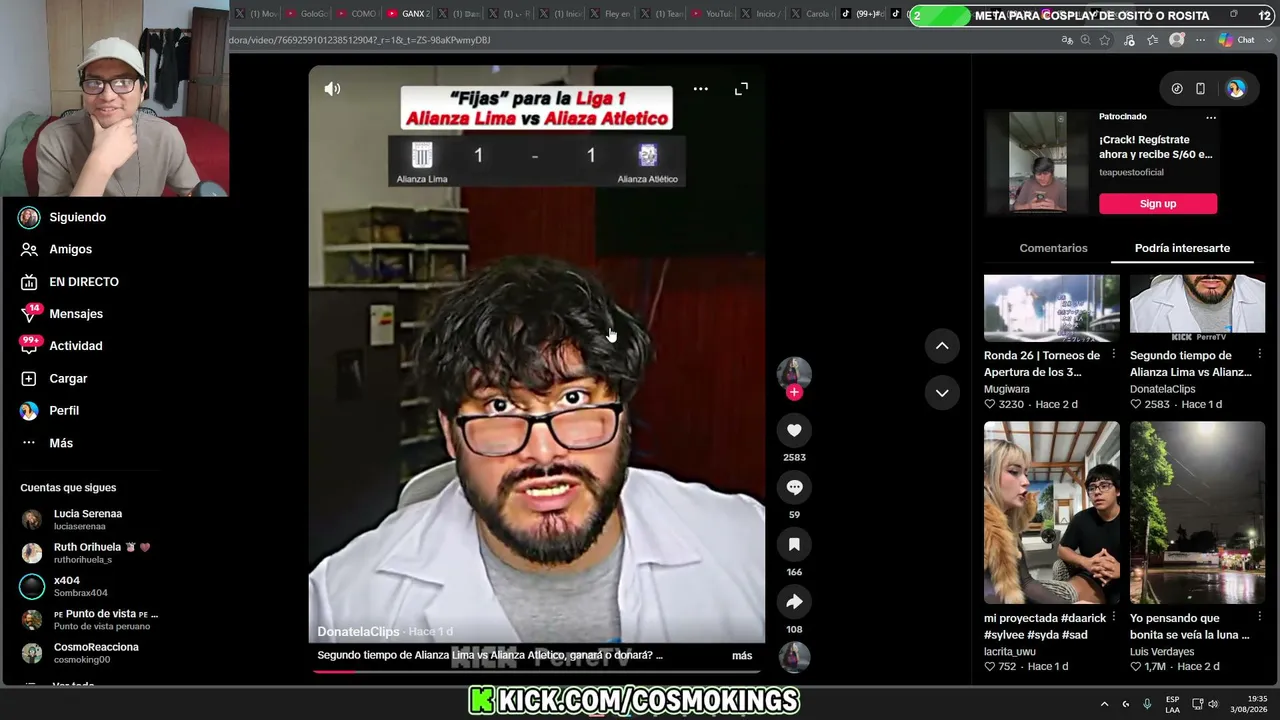Screen dimensions: 1280x720
Task: Open the volume control in system tray
Action: pos(1213,704)
